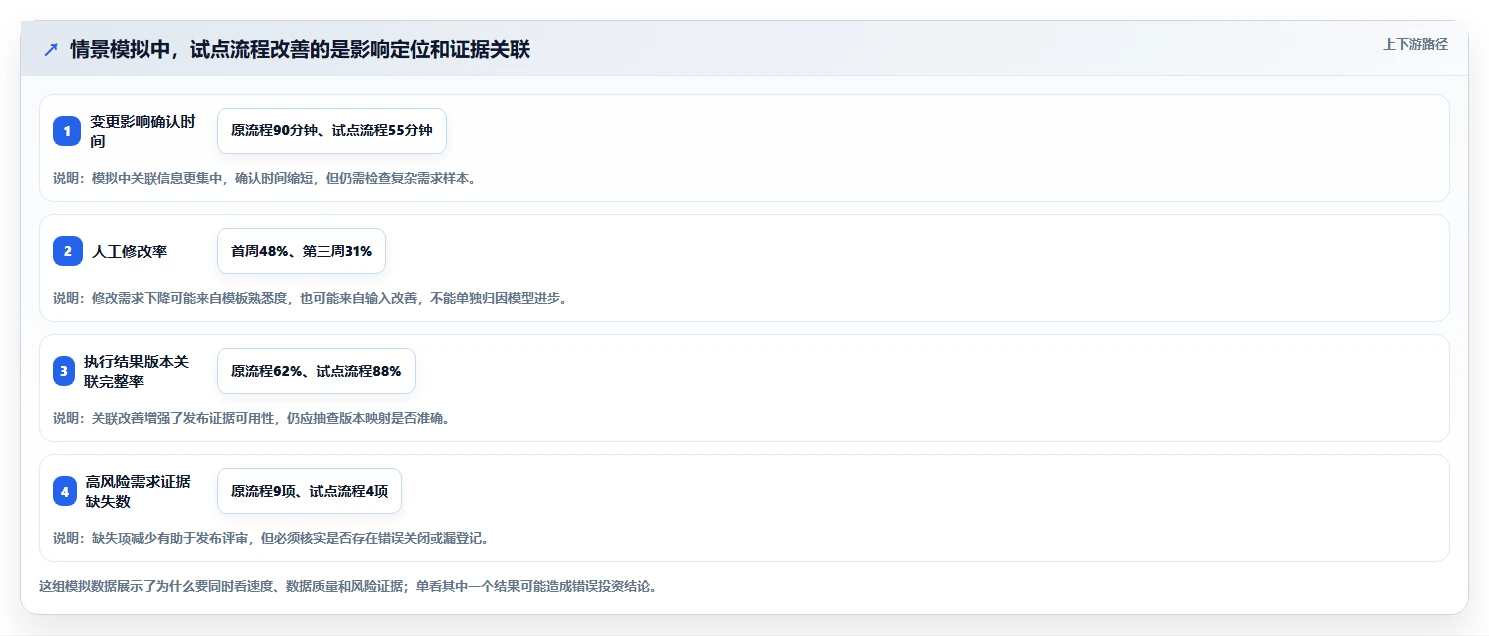Click number badge 3 for 执行结果版本关联完整率

tap(63, 371)
